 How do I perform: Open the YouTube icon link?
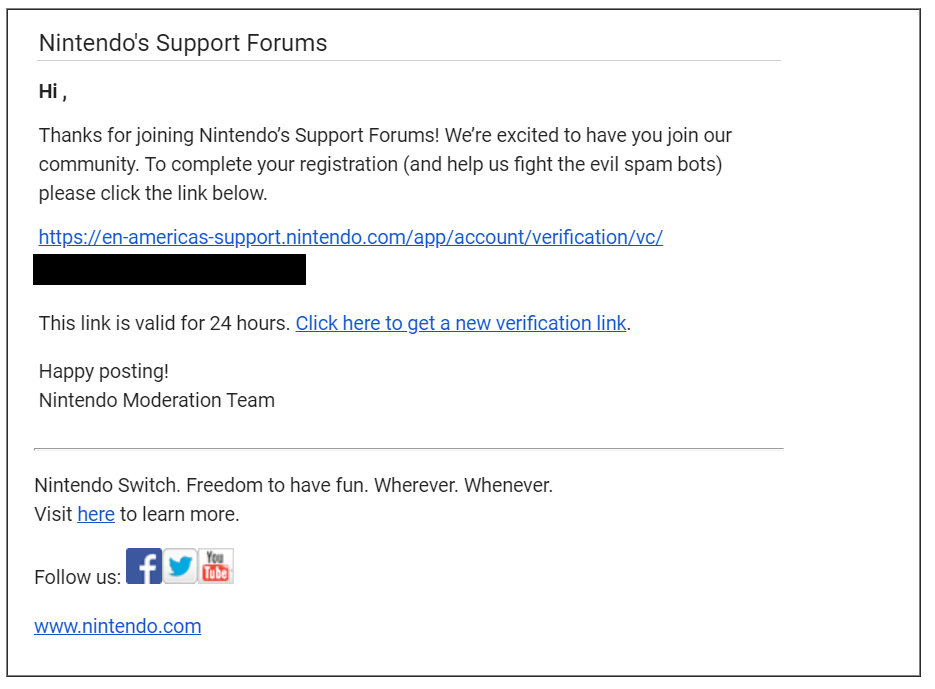(216, 566)
